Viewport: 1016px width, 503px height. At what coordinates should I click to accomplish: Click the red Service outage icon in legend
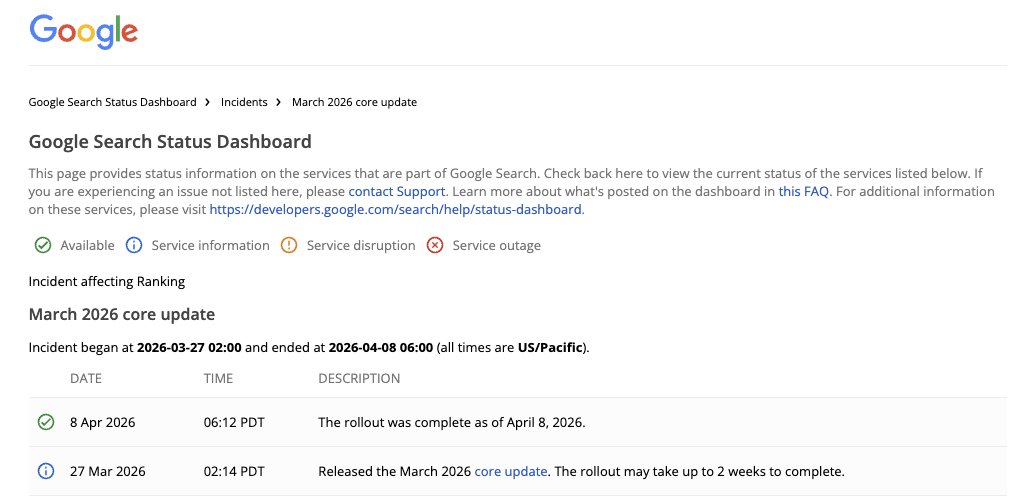(435, 246)
